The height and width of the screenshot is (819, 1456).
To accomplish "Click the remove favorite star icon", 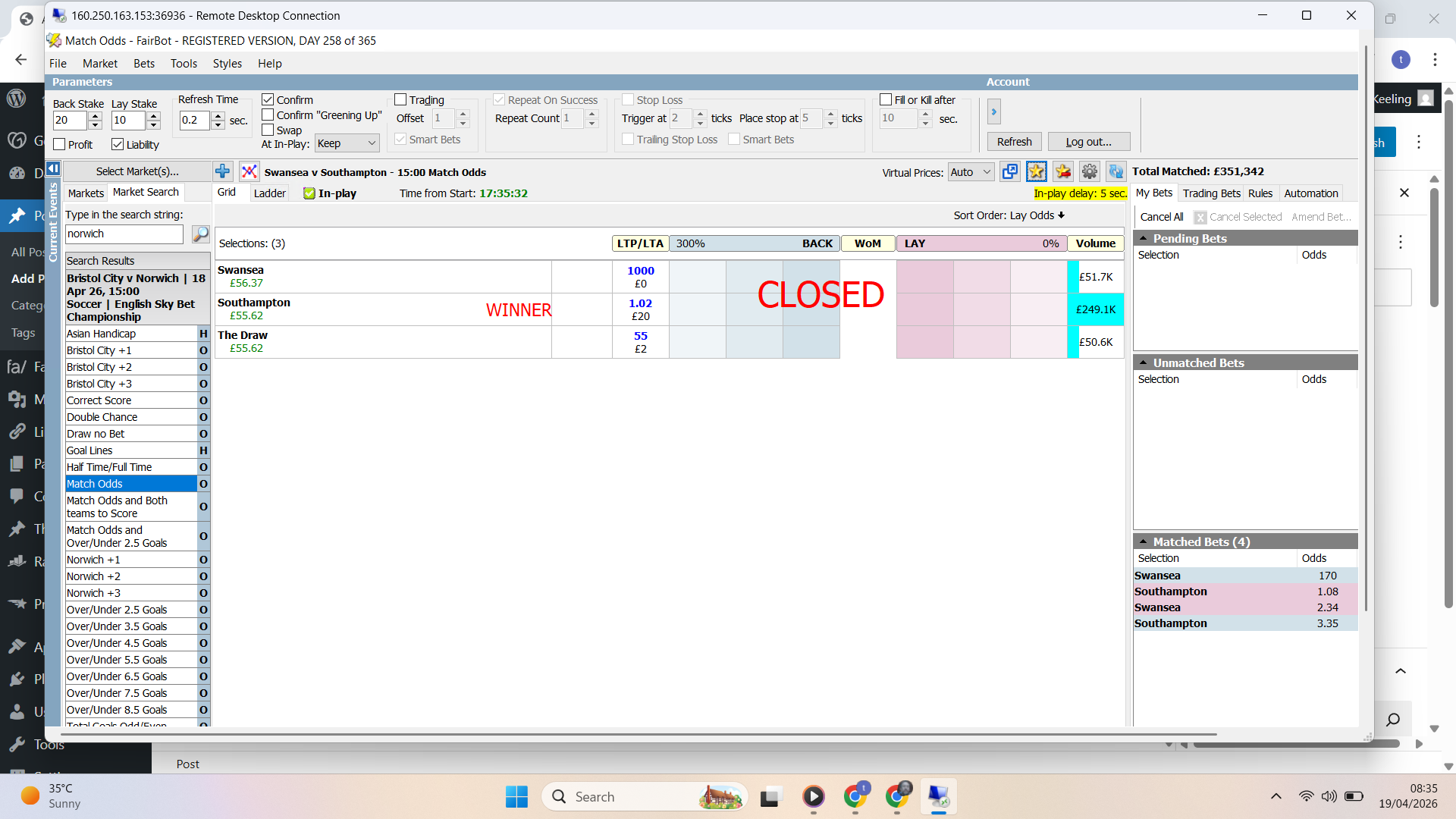I will [1063, 172].
